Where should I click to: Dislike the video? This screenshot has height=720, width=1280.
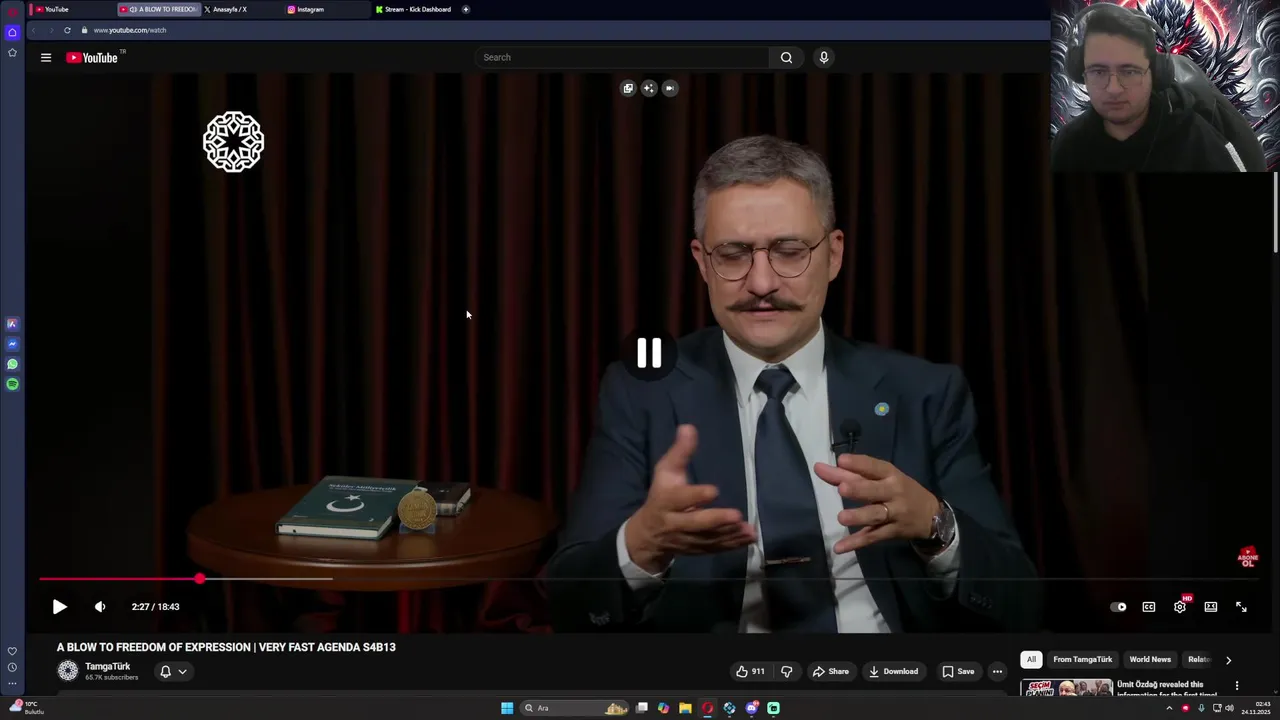tap(786, 672)
